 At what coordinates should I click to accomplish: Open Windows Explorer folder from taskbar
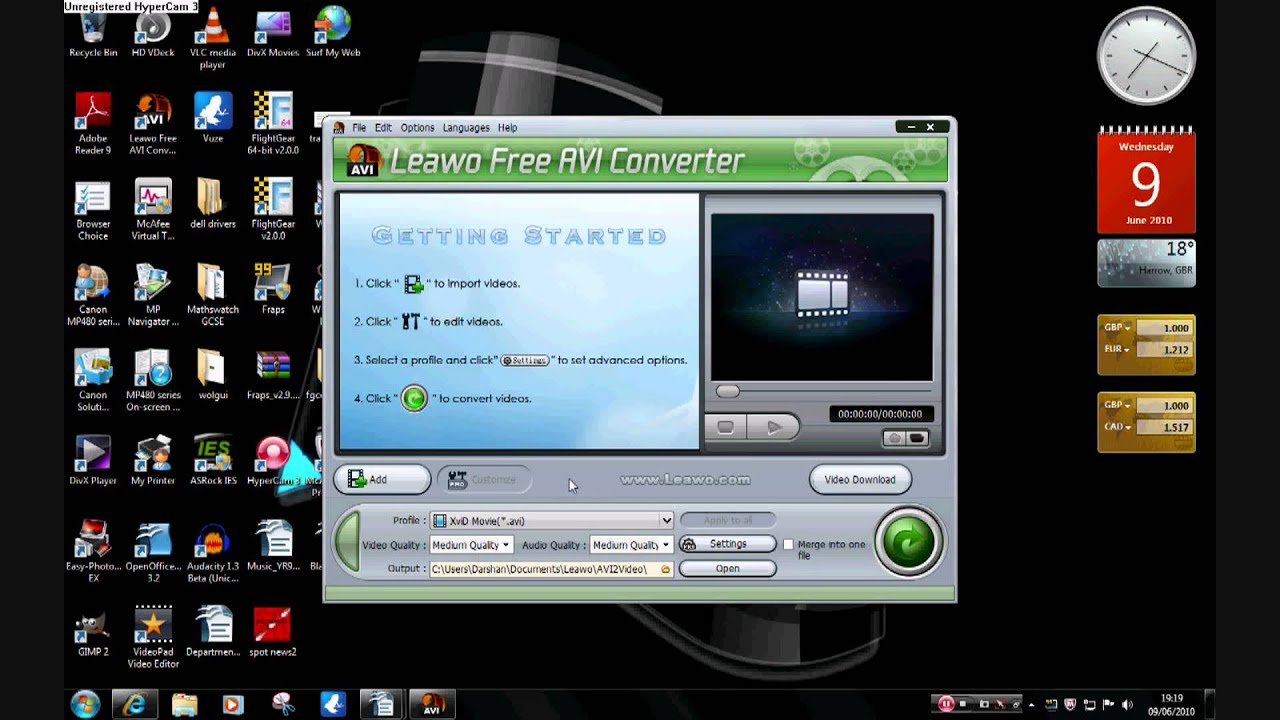pos(184,704)
